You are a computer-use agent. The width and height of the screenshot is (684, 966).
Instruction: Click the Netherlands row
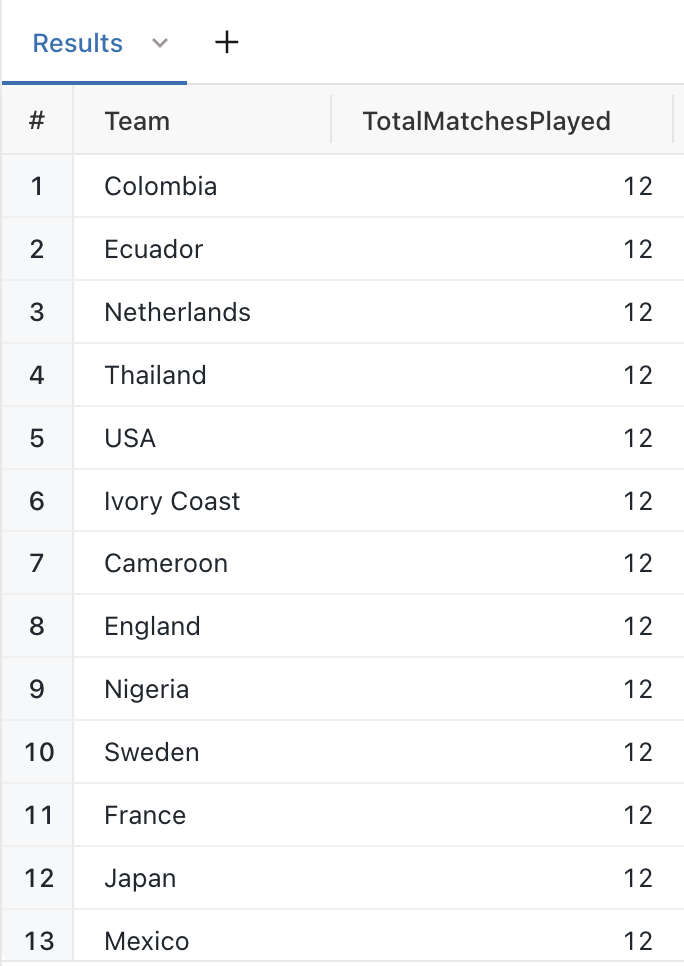pyautogui.click(x=343, y=312)
